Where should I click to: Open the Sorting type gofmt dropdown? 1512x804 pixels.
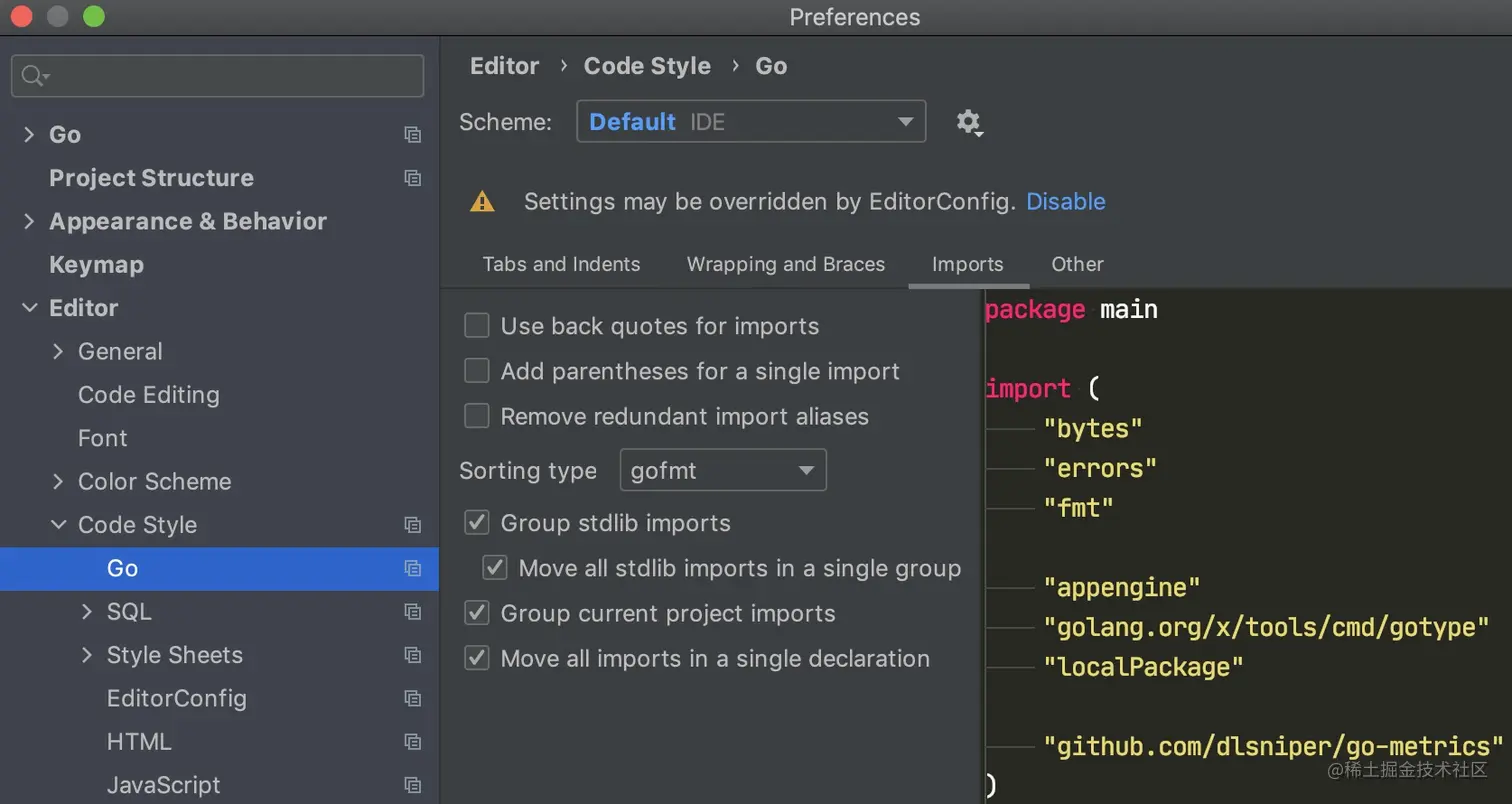[723, 471]
